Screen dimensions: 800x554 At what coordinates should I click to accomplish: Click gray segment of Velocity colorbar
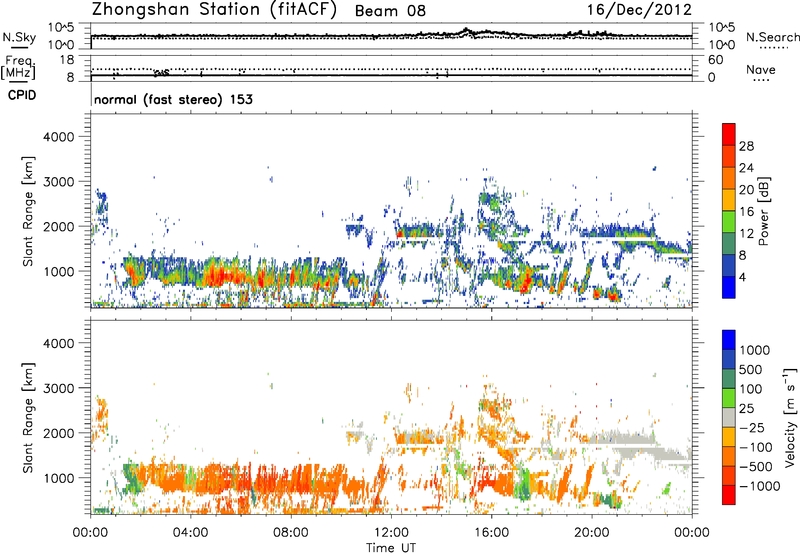[x=729, y=417]
